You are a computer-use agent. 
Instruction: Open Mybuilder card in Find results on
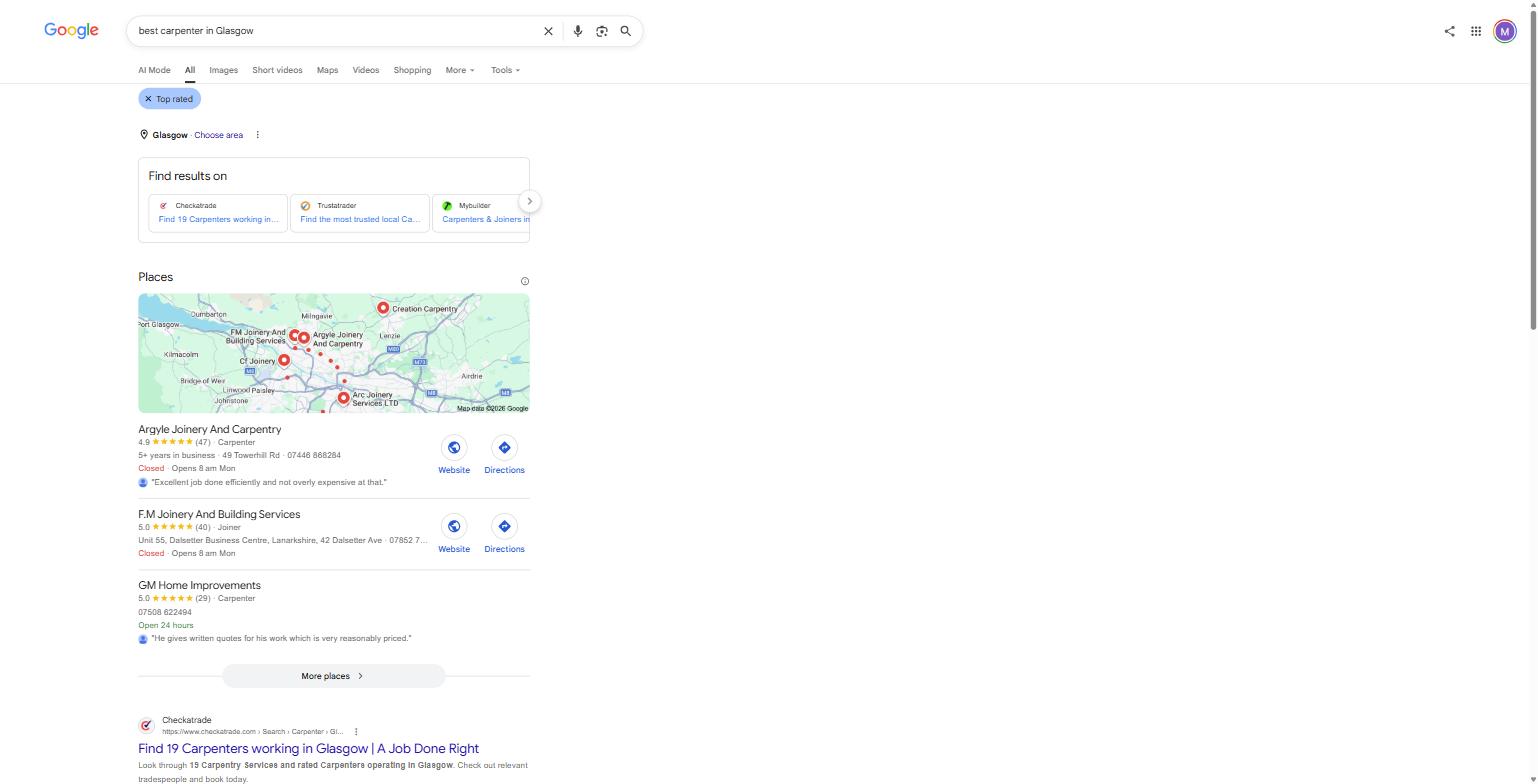point(481,213)
